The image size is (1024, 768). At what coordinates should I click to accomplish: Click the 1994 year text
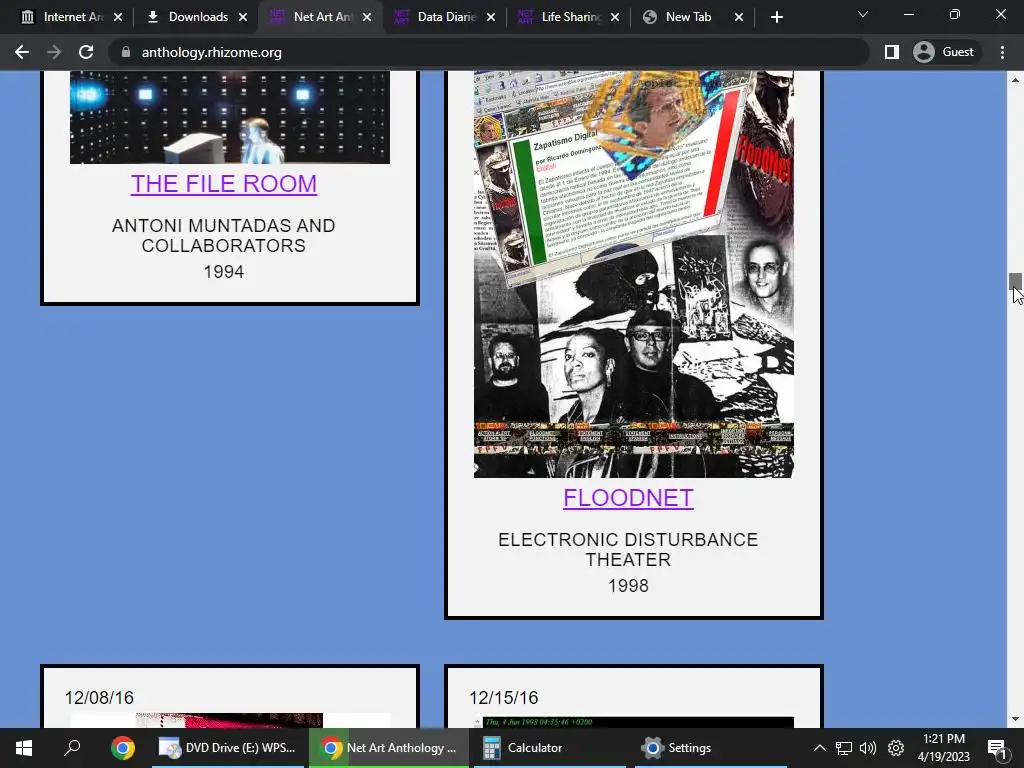(223, 272)
